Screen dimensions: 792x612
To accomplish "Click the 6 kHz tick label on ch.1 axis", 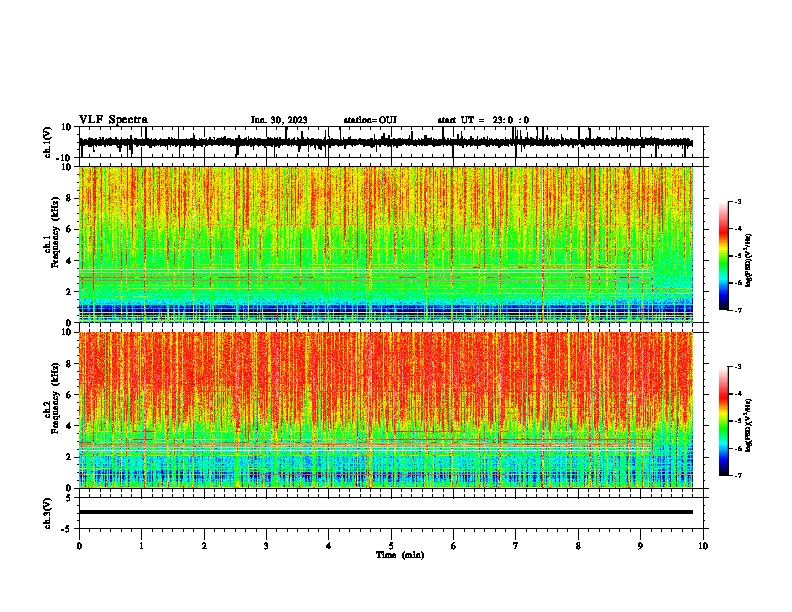I will [70, 229].
